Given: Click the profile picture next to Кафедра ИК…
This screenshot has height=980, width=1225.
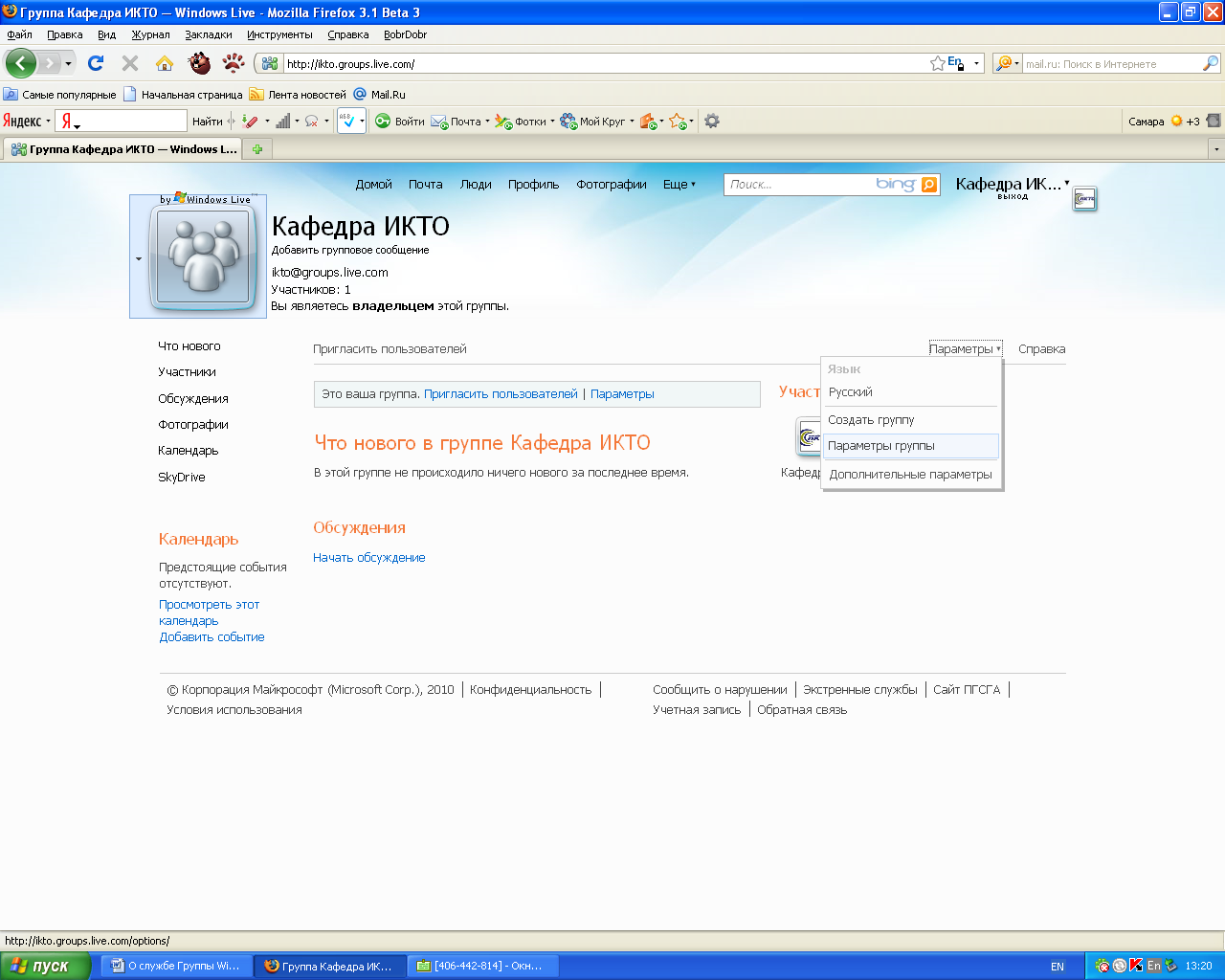Looking at the screenshot, I should 1084,199.
